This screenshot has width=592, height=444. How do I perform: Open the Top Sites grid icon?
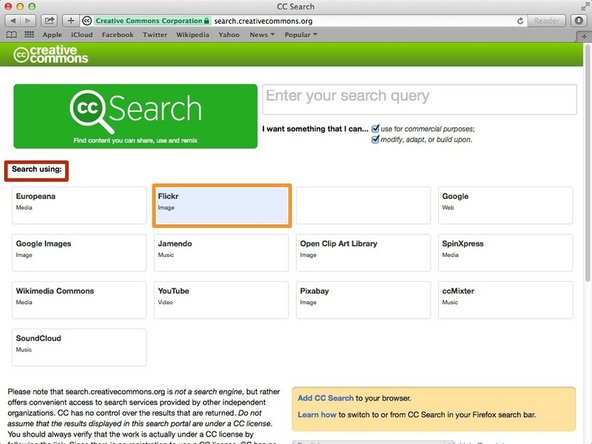point(29,35)
